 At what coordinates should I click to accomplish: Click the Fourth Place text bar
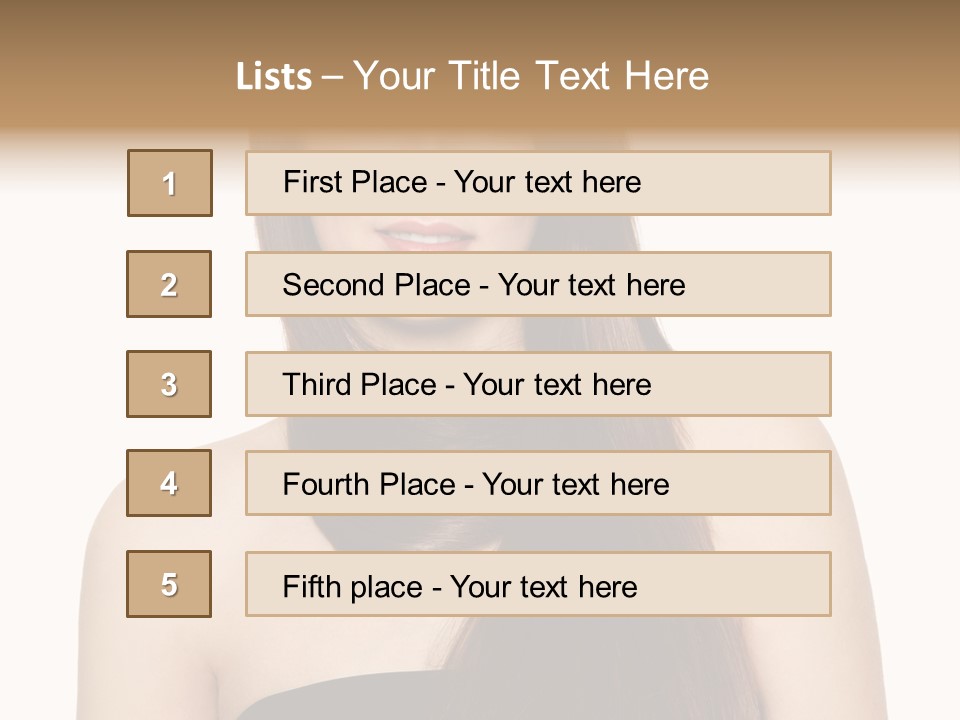[538, 483]
